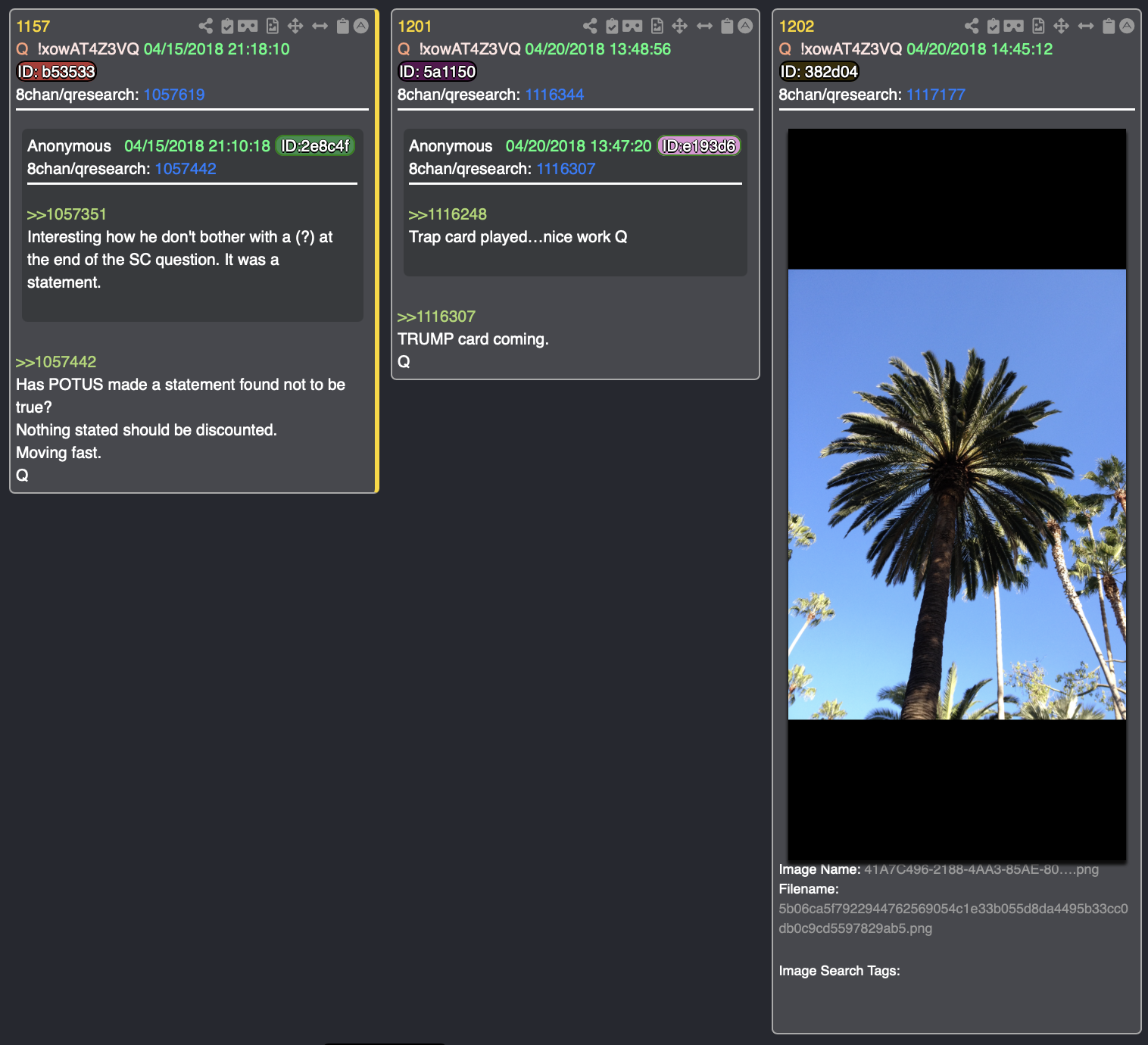Click the four-way move icon on post 1202

1062,27
